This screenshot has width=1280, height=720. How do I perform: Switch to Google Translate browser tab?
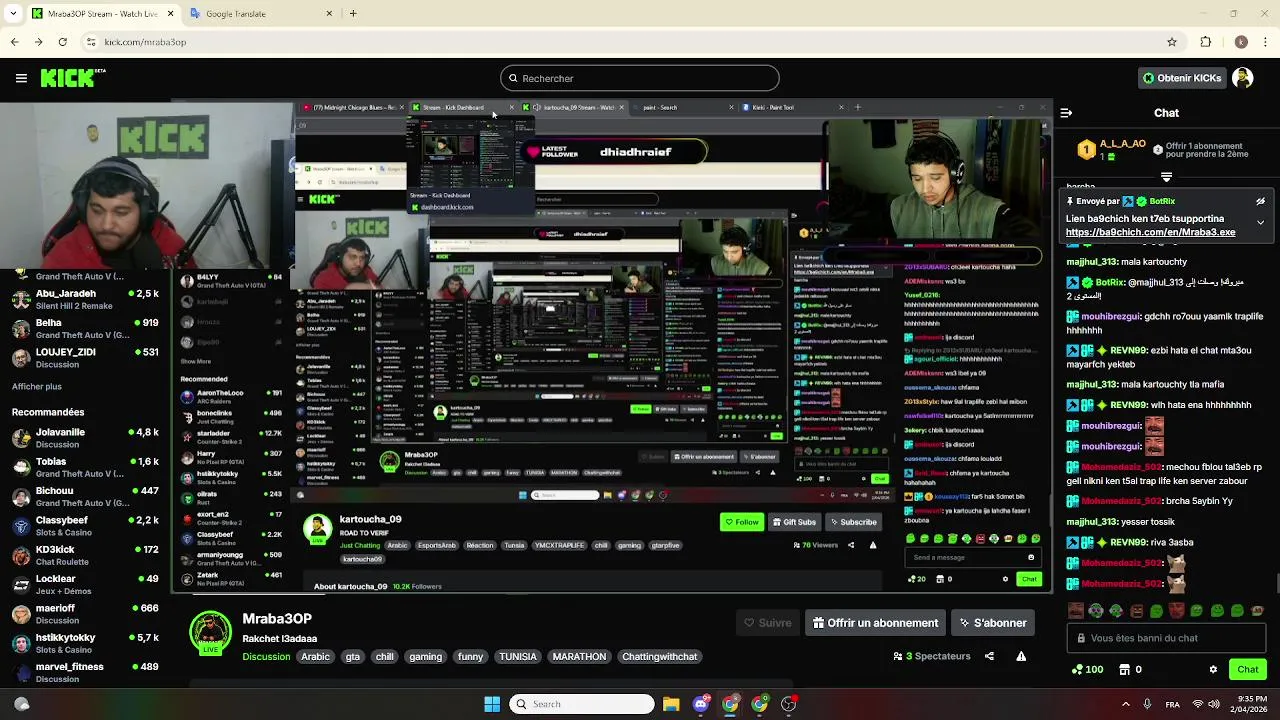click(260, 14)
